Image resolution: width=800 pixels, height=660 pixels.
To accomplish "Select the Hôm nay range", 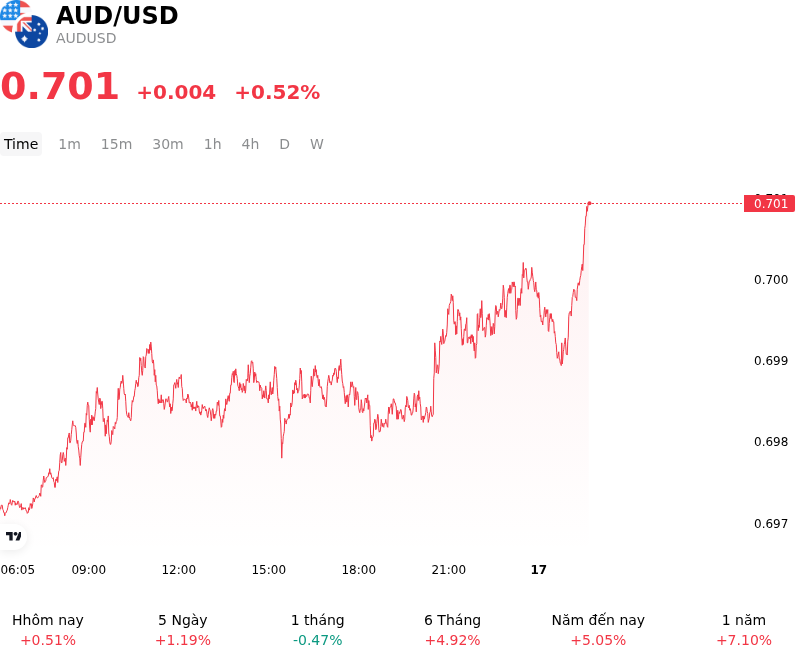I will (x=48, y=629).
